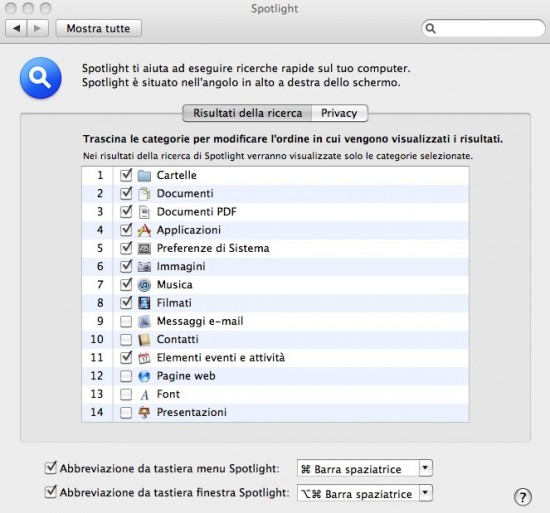
Task: Click the Messaggi e-mail stamp icon
Action: [144, 322]
